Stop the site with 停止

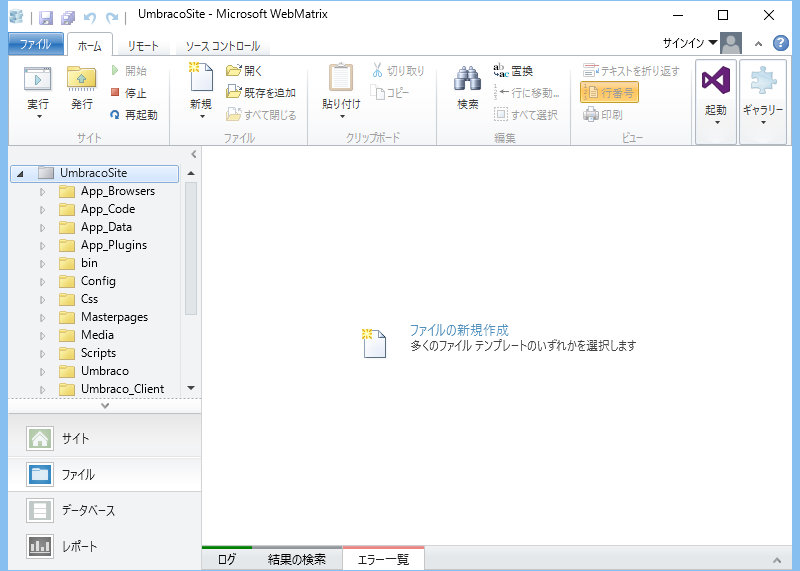pos(129,93)
